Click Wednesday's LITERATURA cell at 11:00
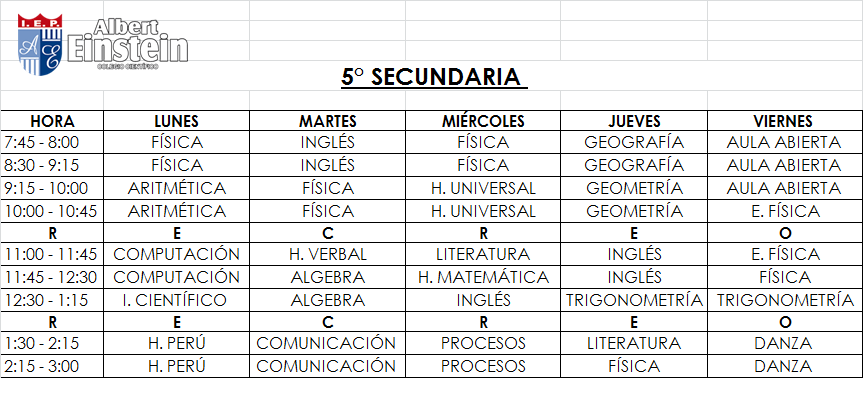Screen dimensions: 863x407 pos(483,255)
